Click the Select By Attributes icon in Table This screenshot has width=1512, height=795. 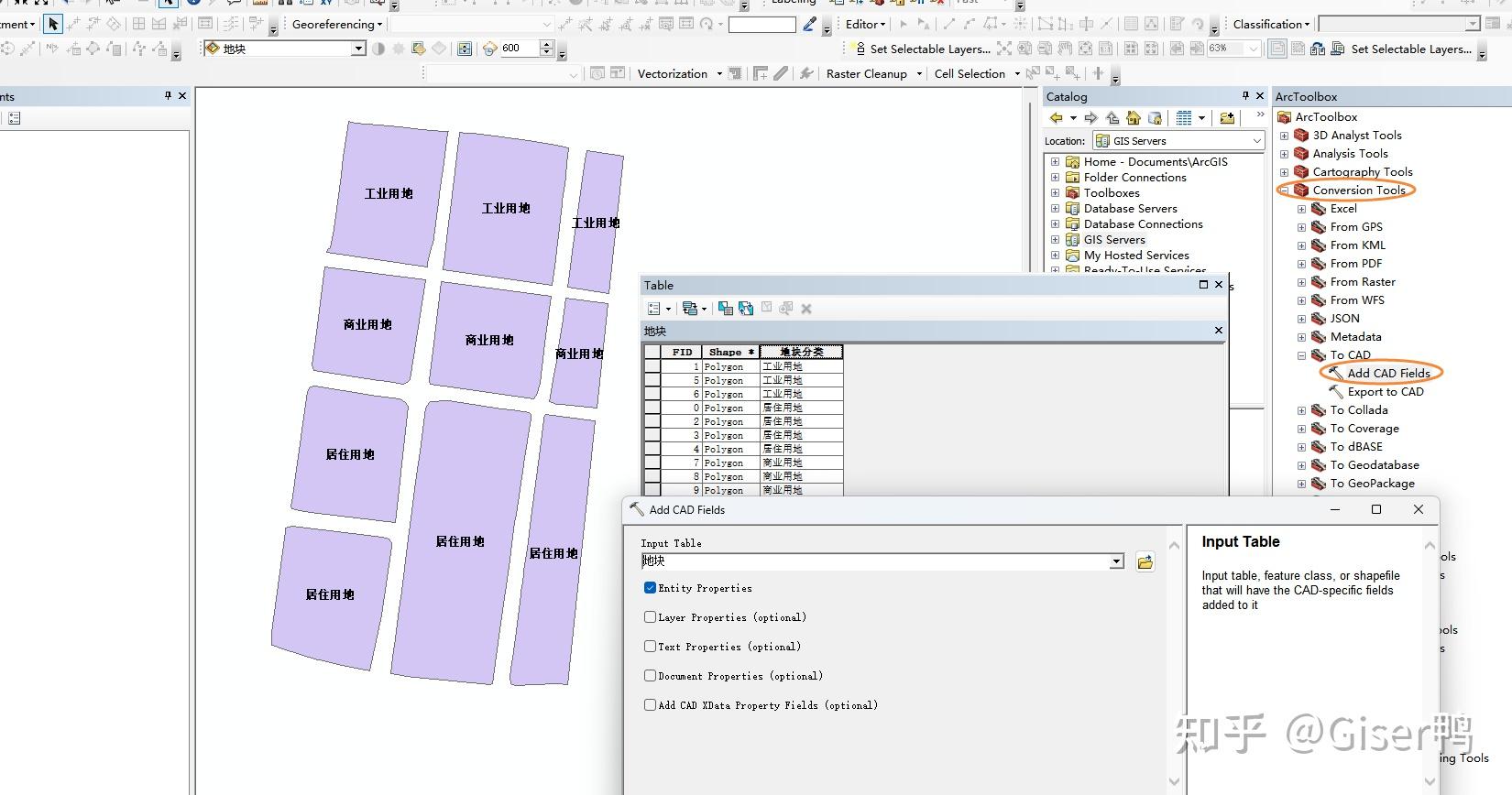(726, 309)
